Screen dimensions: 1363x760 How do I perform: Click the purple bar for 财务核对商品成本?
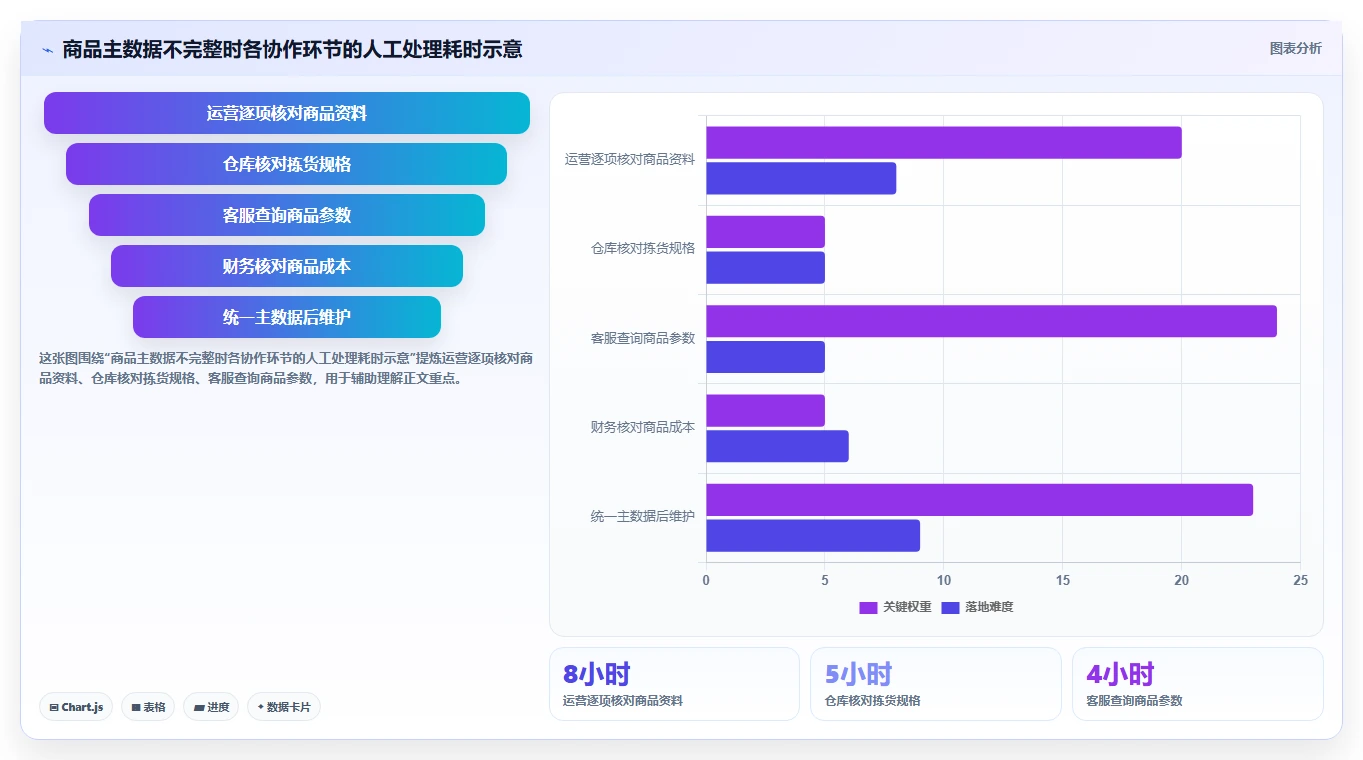coord(765,410)
